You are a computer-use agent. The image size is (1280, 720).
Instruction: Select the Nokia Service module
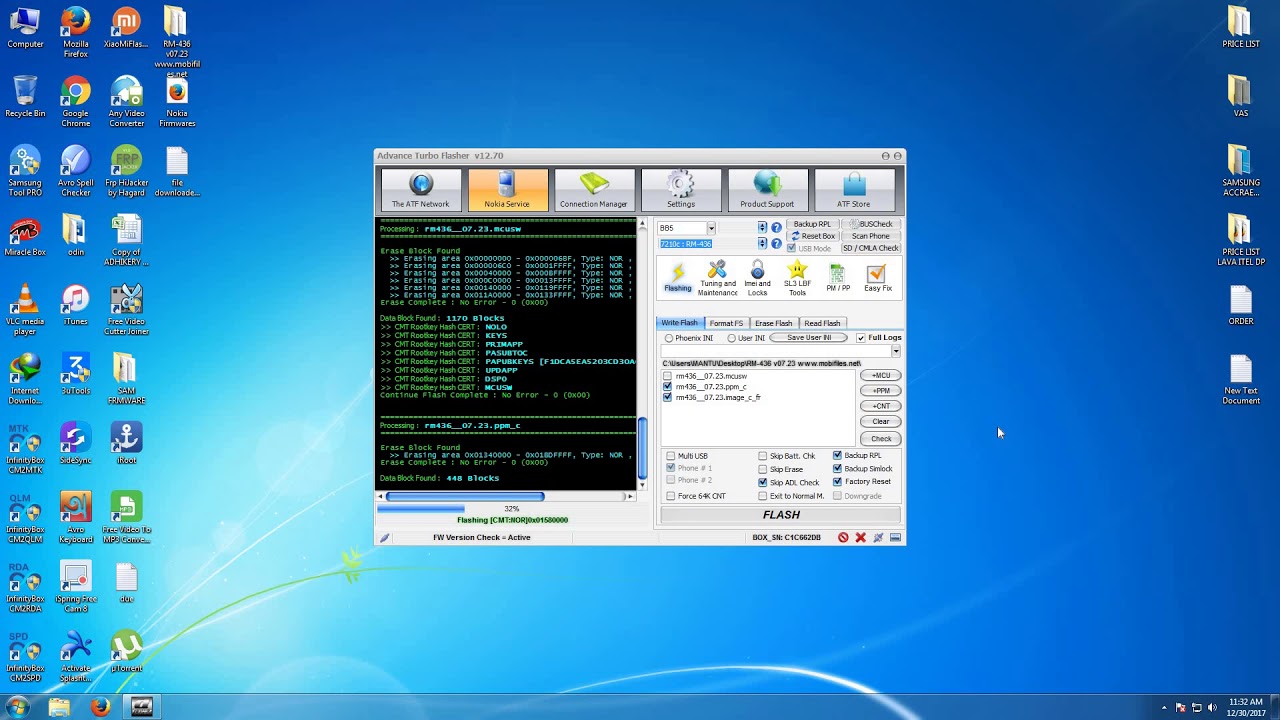(x=507, y=190)
